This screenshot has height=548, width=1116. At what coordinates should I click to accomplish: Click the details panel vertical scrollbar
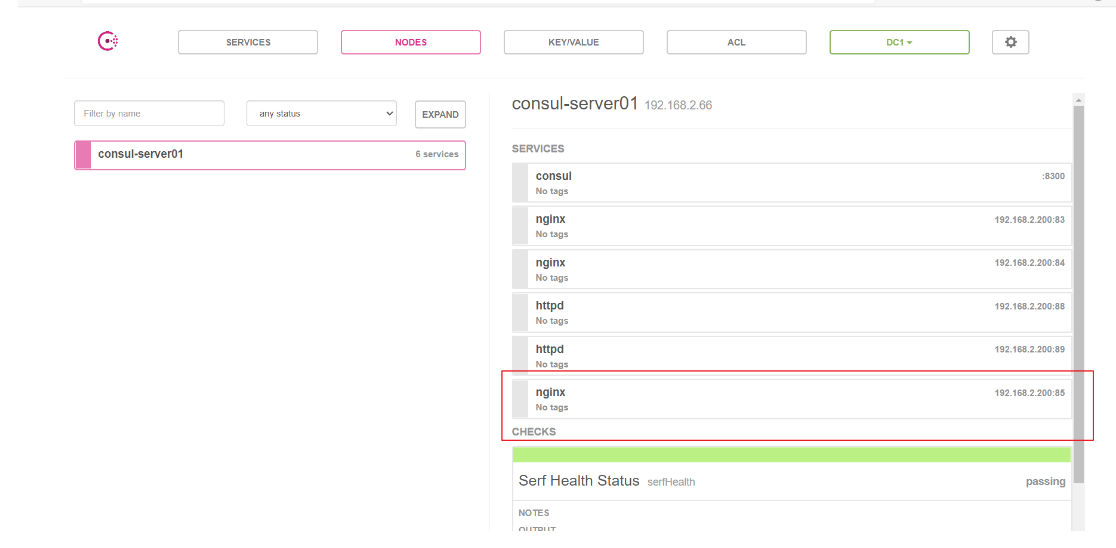1078,290
